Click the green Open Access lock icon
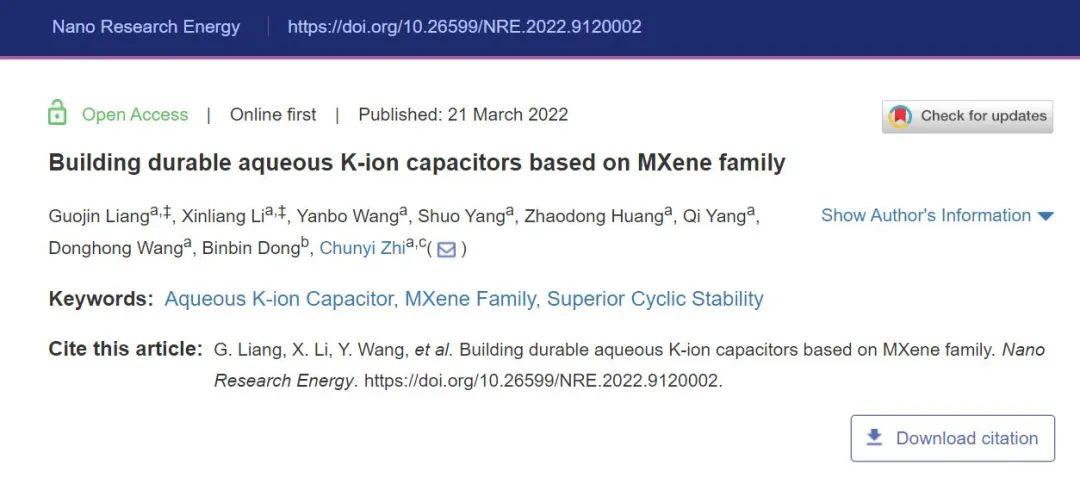1080x490 pixels. click(57, 113)
